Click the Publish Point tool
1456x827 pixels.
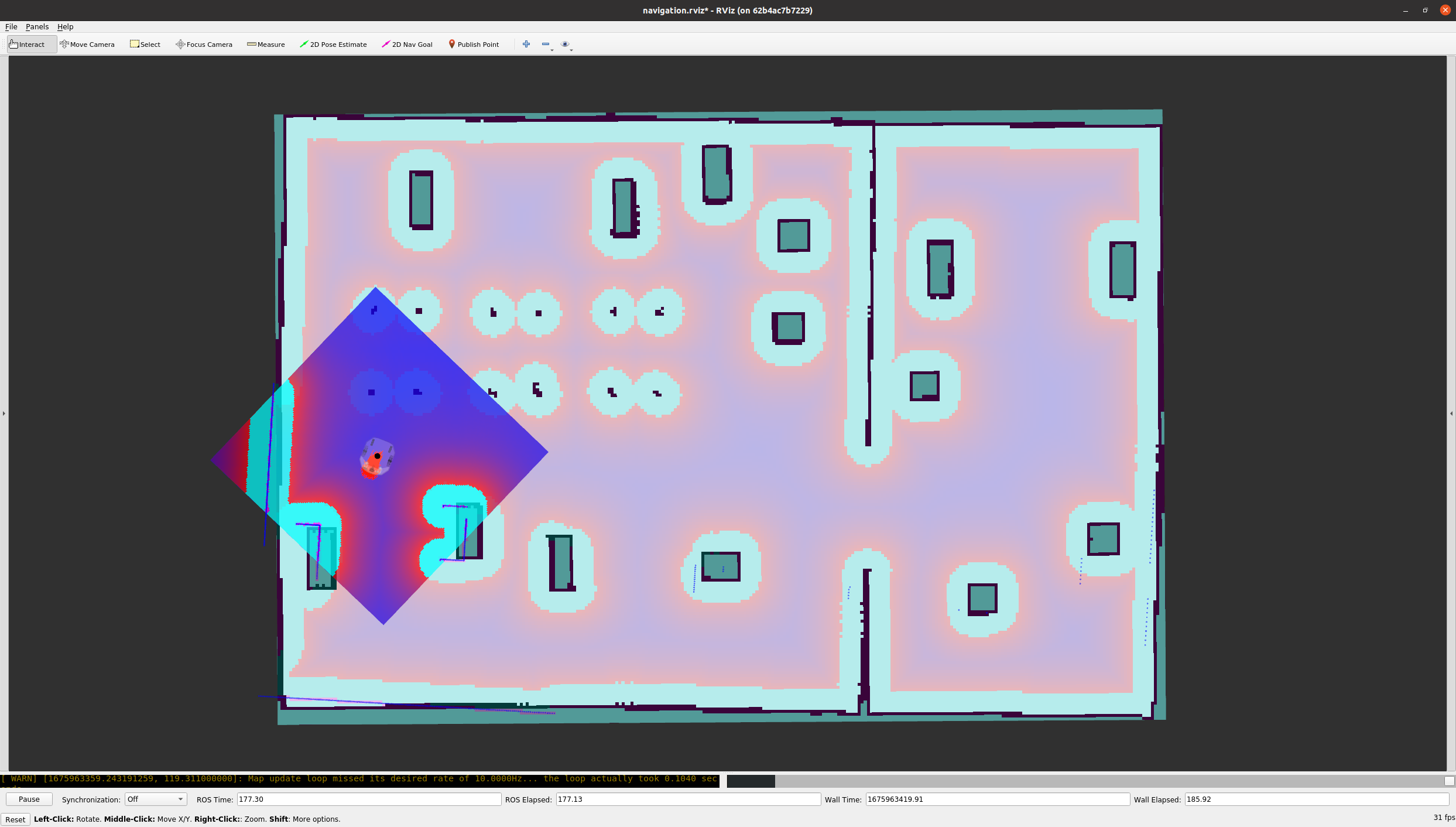coord(474,45)
